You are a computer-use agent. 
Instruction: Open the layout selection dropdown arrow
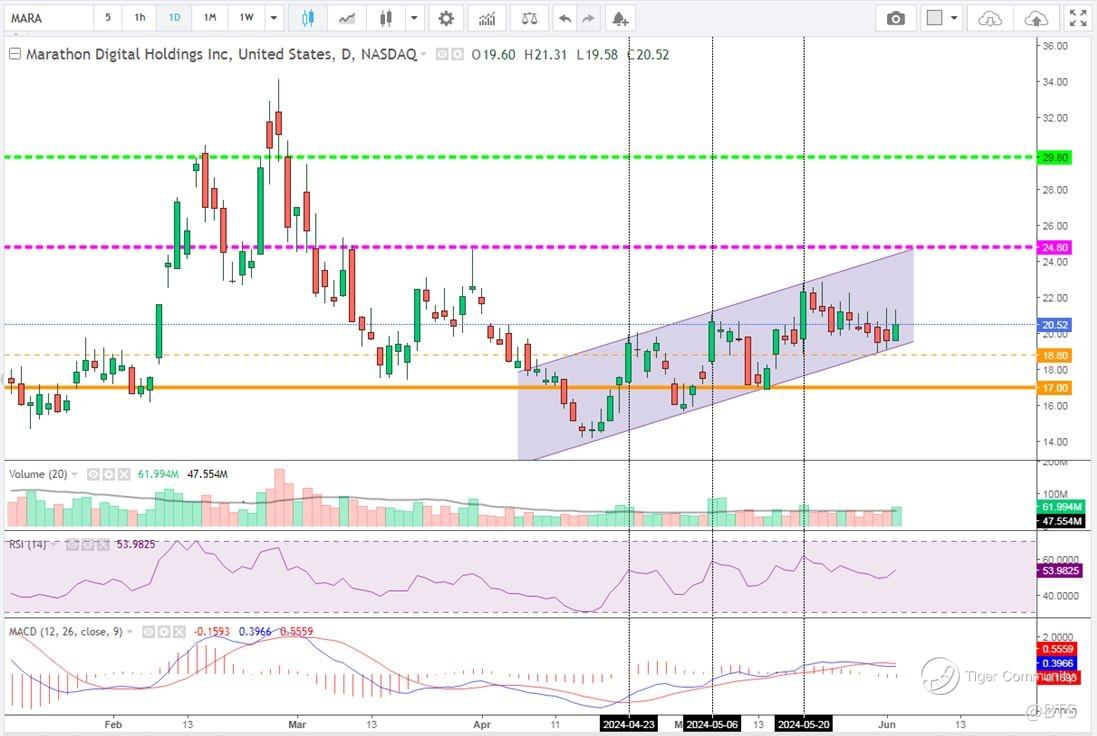[954, 18]
